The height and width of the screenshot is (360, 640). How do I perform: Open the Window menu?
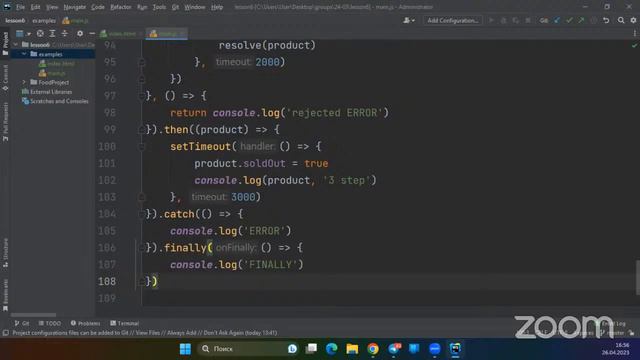[195, 7]
